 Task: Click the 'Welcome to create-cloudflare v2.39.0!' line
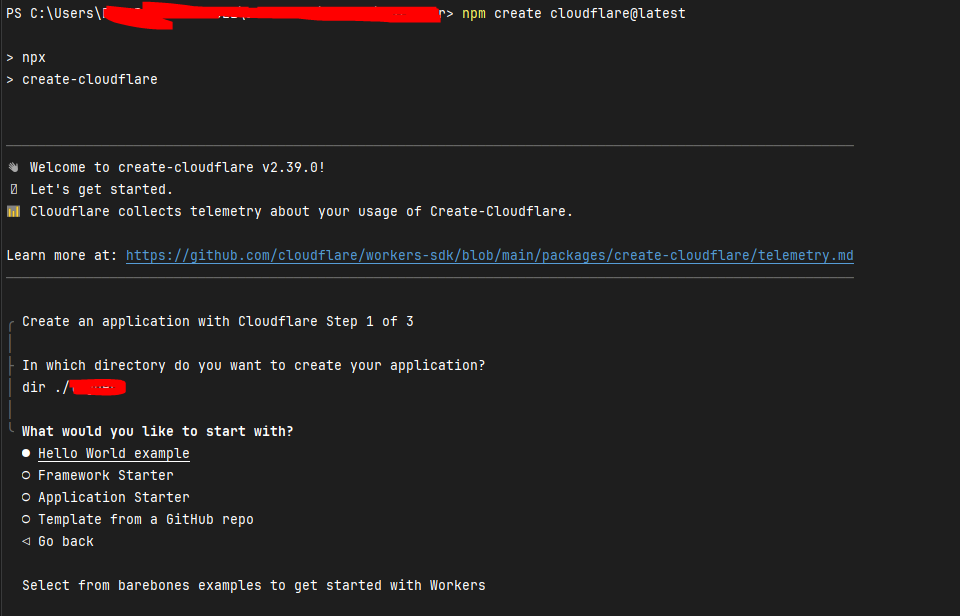coord(177,167)
